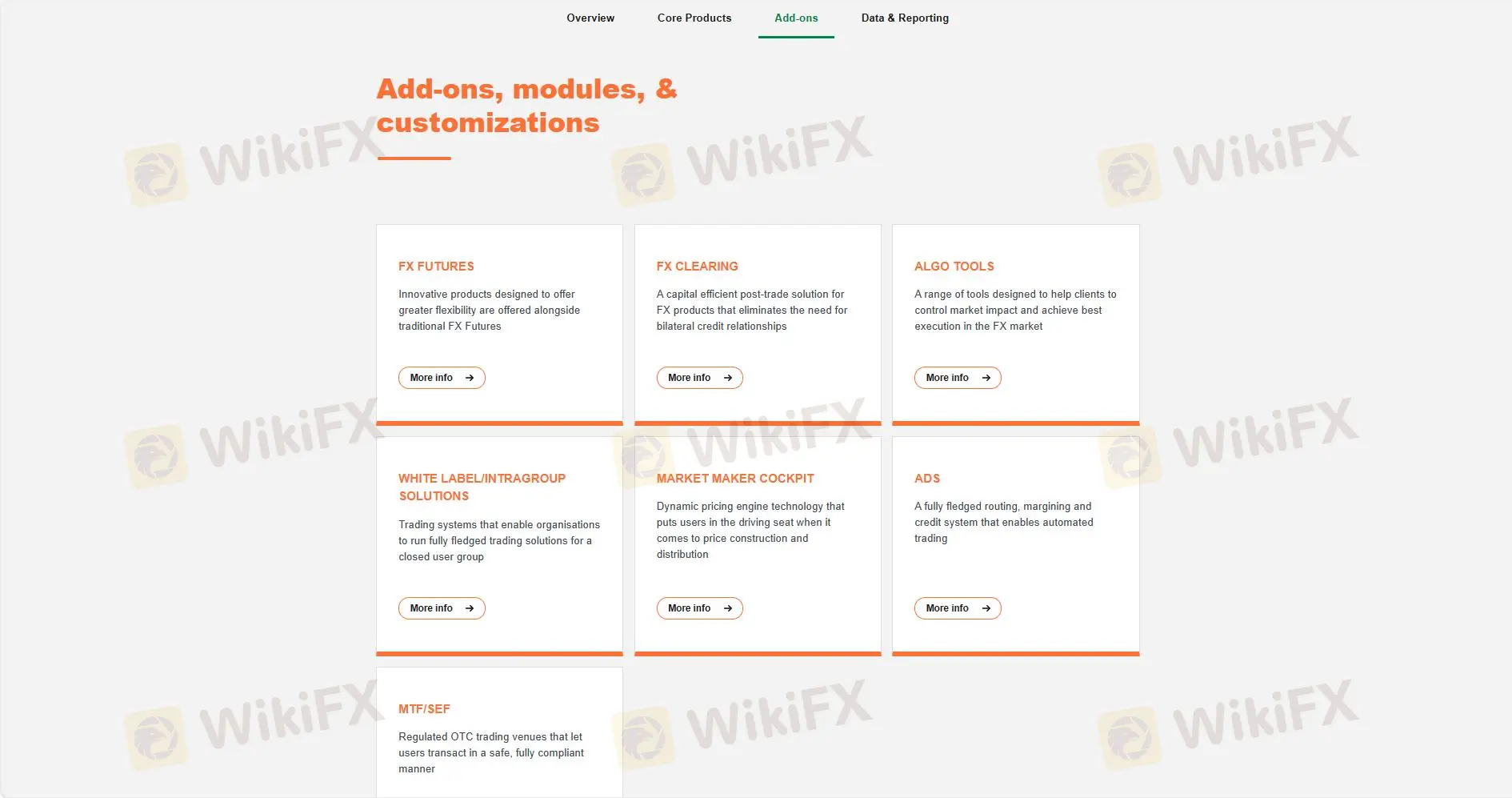Click the FX FUTURES card title
Image resolution: width=1512 pixels, height=798 pixels.
(x=436, y=267)
